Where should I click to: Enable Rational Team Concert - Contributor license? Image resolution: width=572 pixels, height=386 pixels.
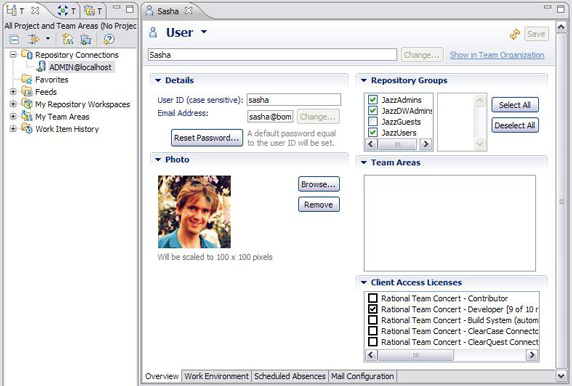tap(373, 298)
